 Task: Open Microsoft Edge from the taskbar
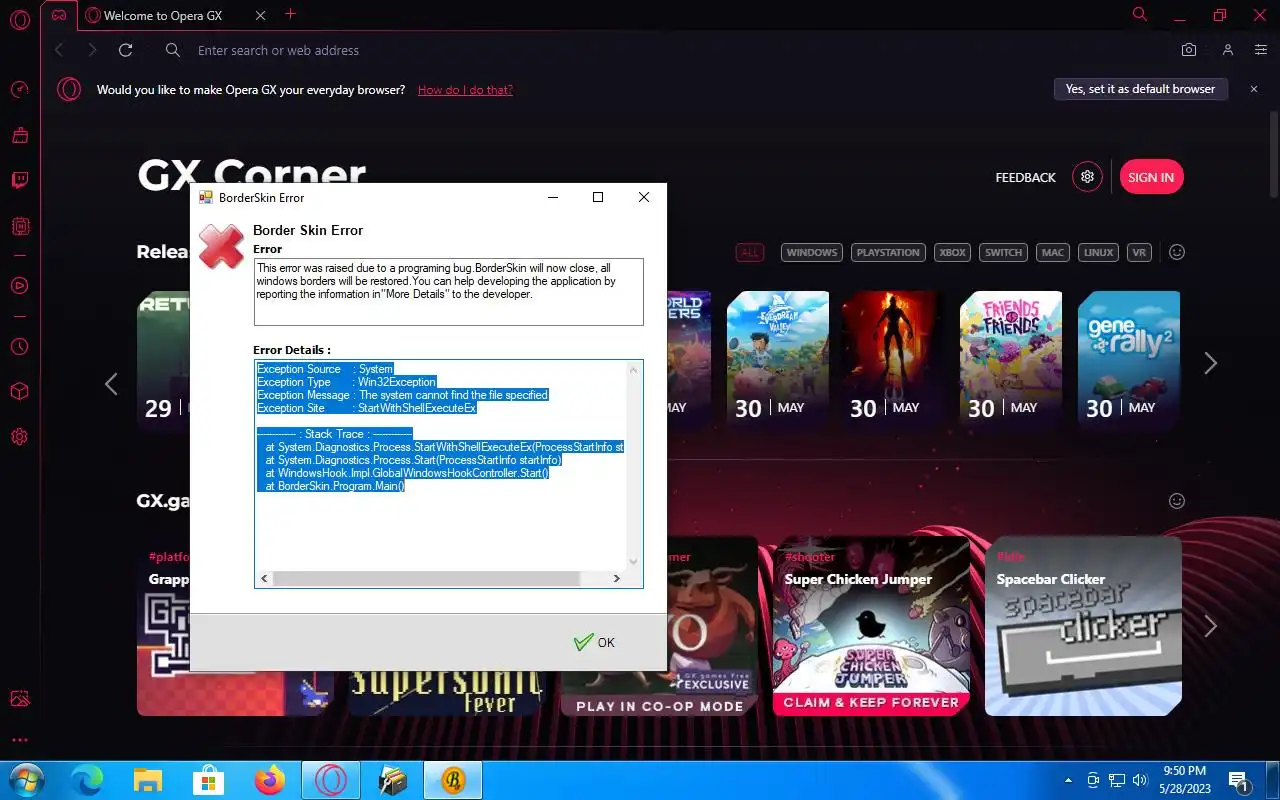click(87, 780)
